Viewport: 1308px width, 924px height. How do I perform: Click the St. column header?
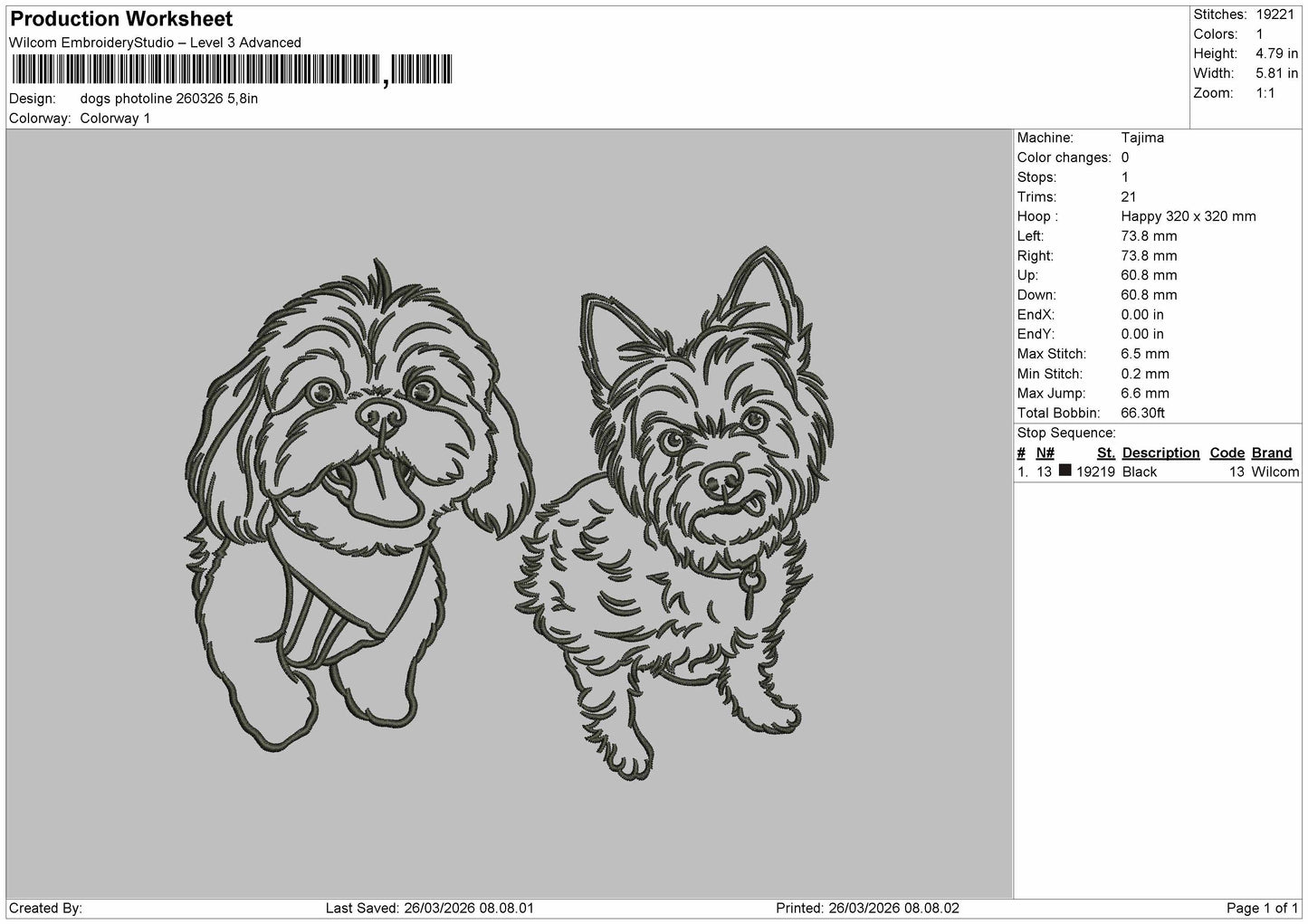click(x=1105, y=453)
